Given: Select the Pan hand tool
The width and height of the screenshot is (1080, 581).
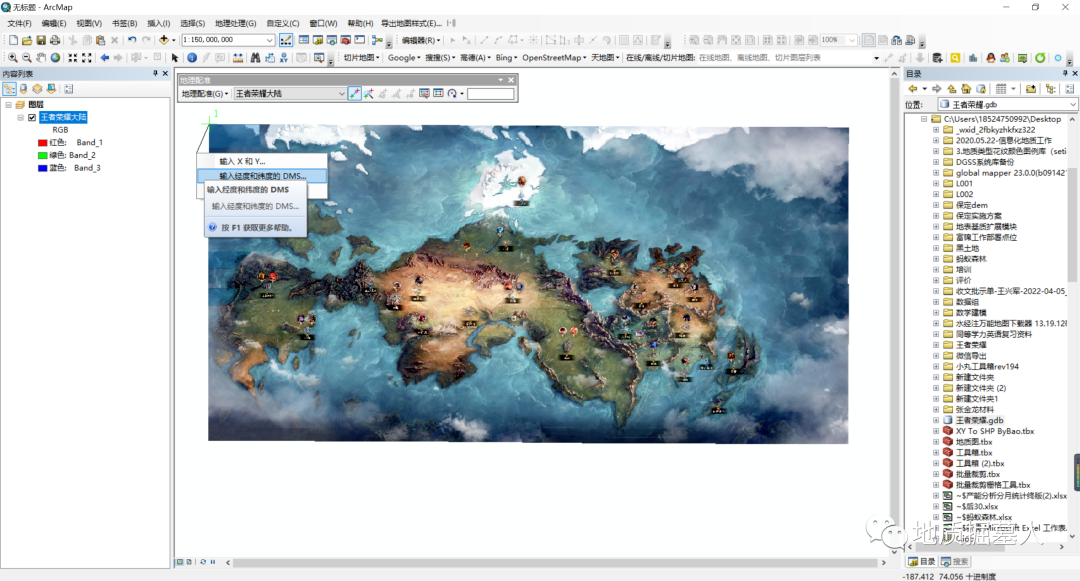Looking at the screenshot, I should coord(41,58).
